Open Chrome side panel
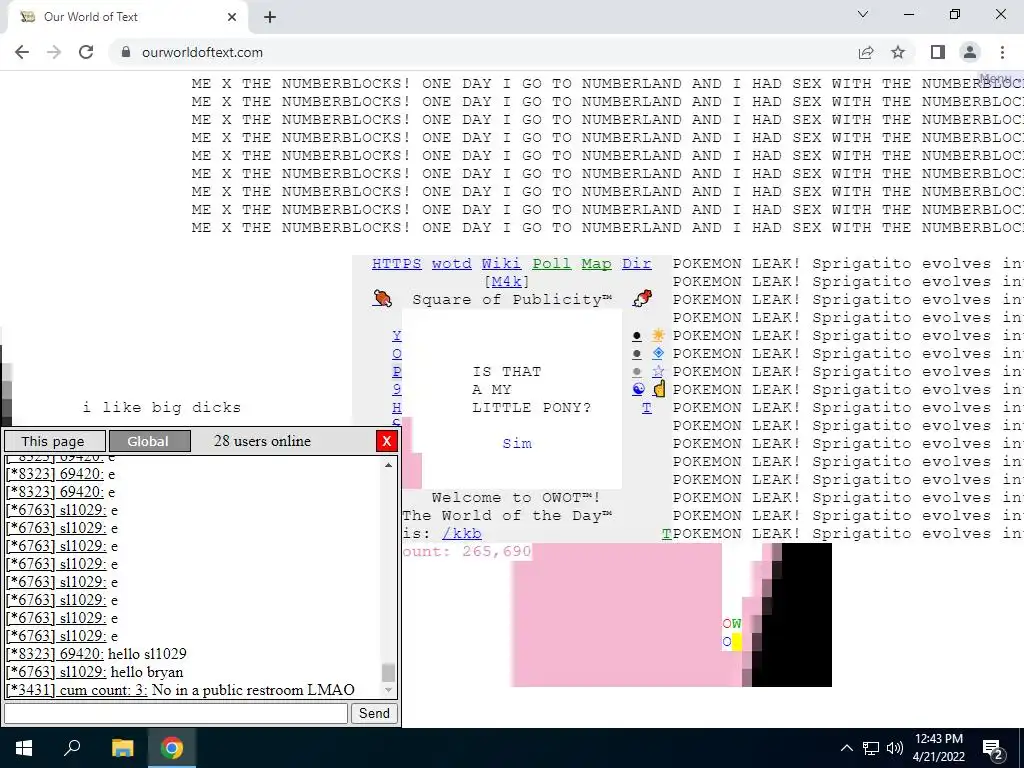Viewport: 1024px width, 768px height. click(x=938, y=52)
